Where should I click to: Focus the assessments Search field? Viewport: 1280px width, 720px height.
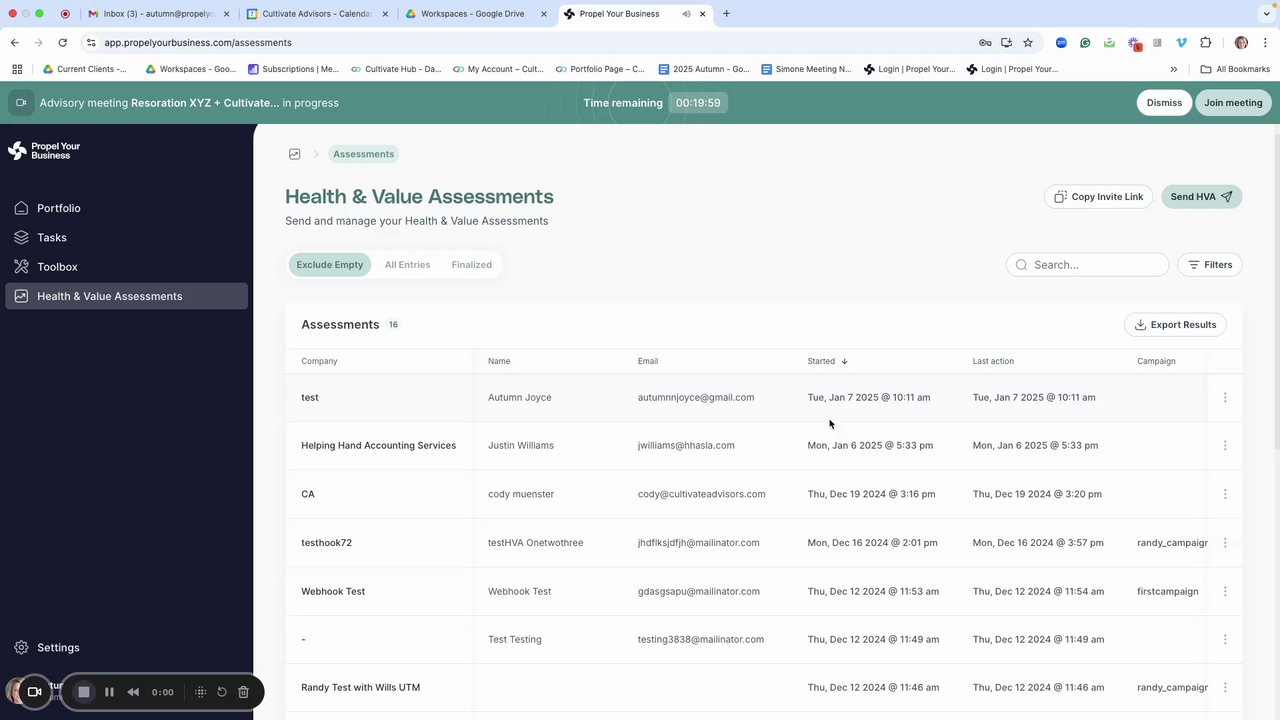tap(1088, 265)
